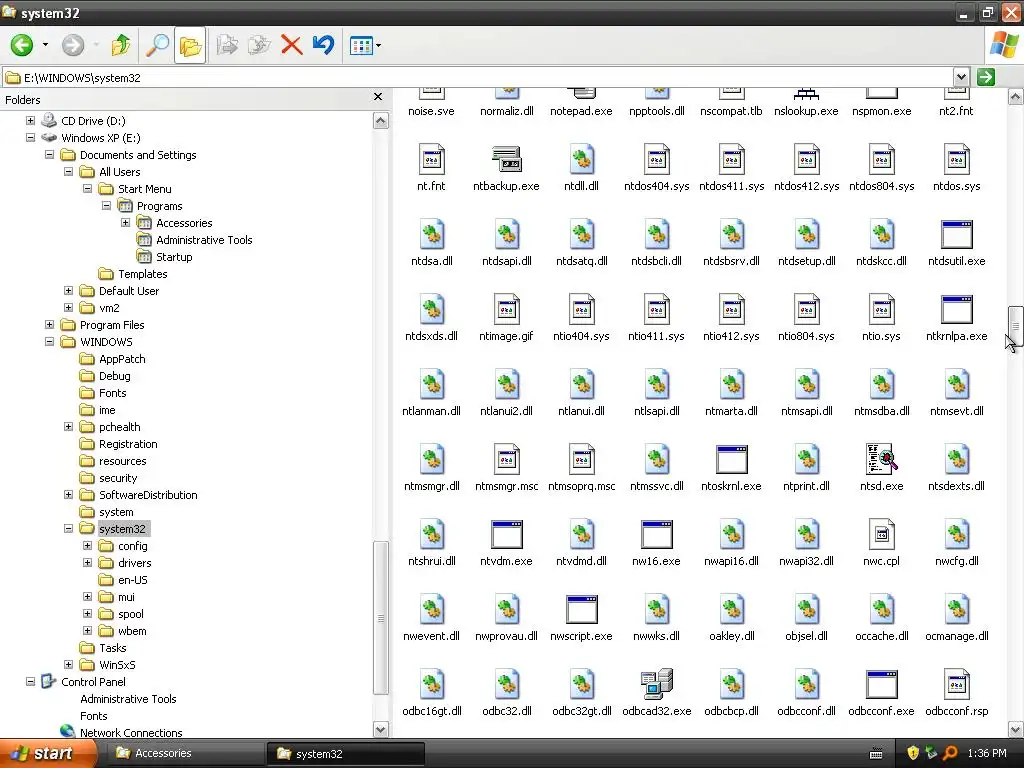The height and width of the screenshot is (768, 1024).
Task: Select ntsd.exe debugger icon
Action: point(882,459)
